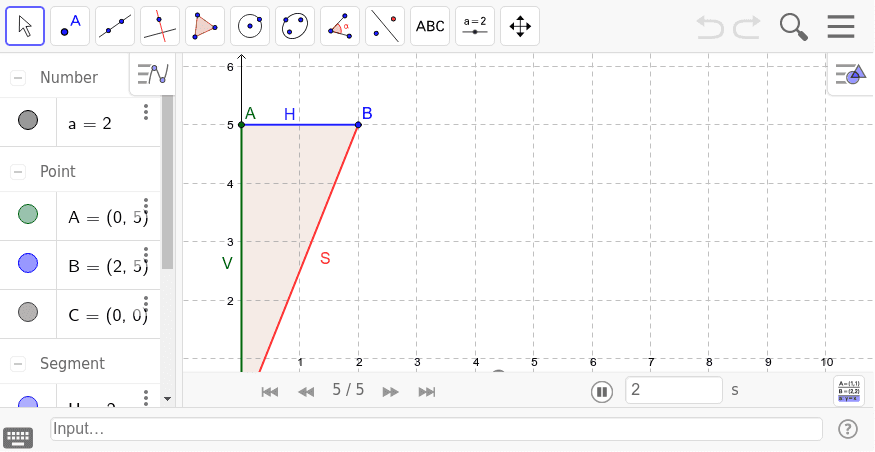The width and height of the screenshot is (875, 452).
Task: Collapse the Segment group
Action: coord(18,364)
